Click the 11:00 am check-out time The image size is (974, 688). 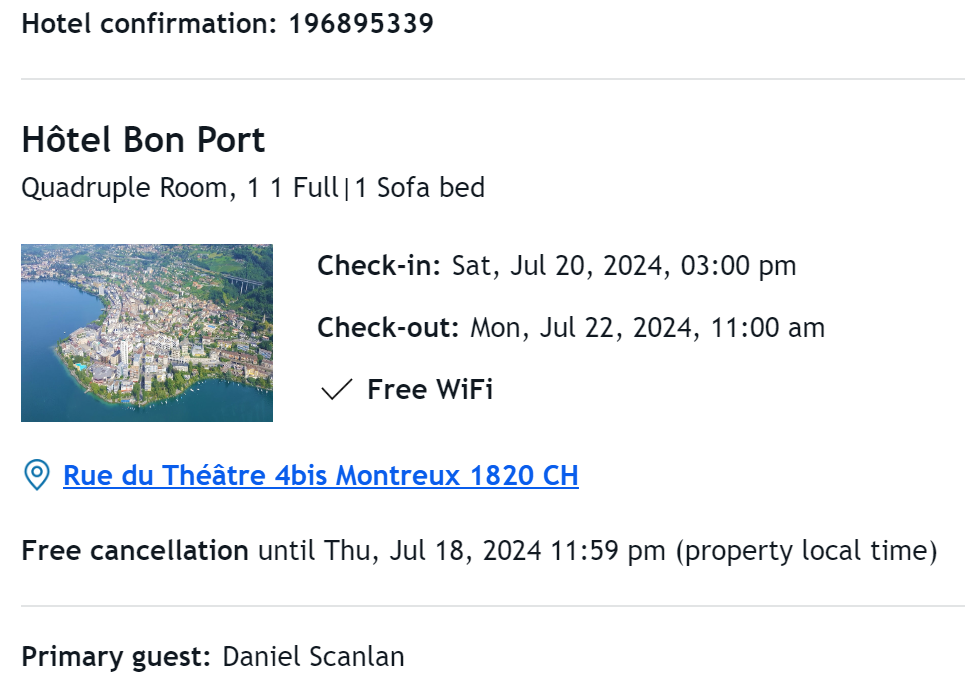[x=767, y=328]
